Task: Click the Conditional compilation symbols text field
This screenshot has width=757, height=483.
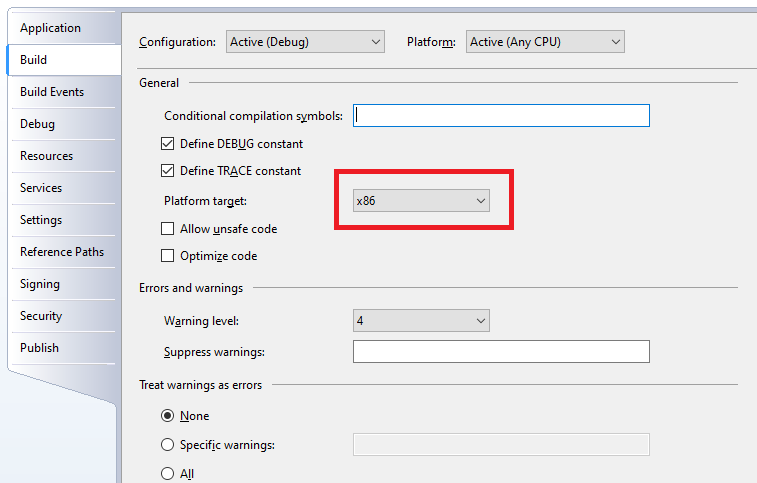Action: click(501, 116)
